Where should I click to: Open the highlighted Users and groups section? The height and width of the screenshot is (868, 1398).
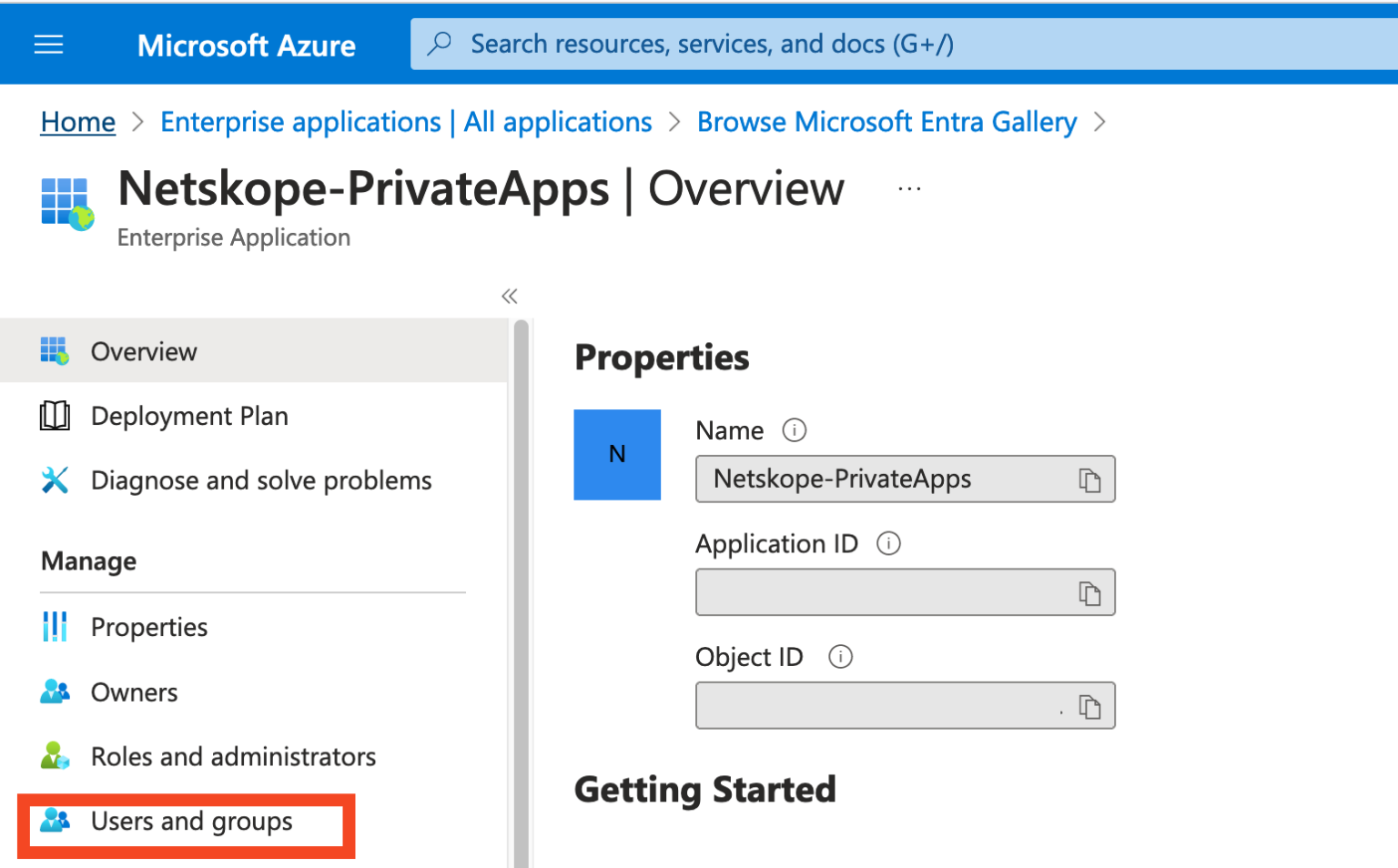pos(190,821)
